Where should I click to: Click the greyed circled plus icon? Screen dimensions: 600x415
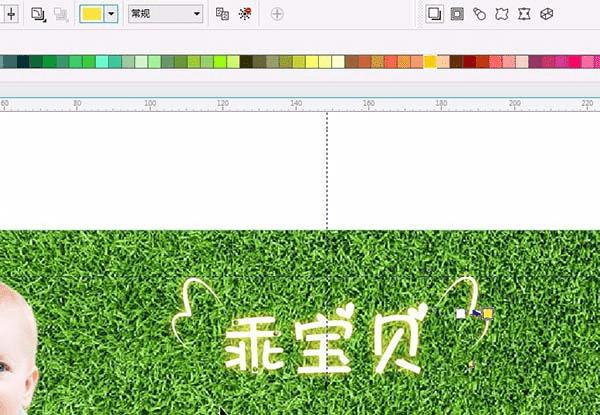click(x=277, y=14)
